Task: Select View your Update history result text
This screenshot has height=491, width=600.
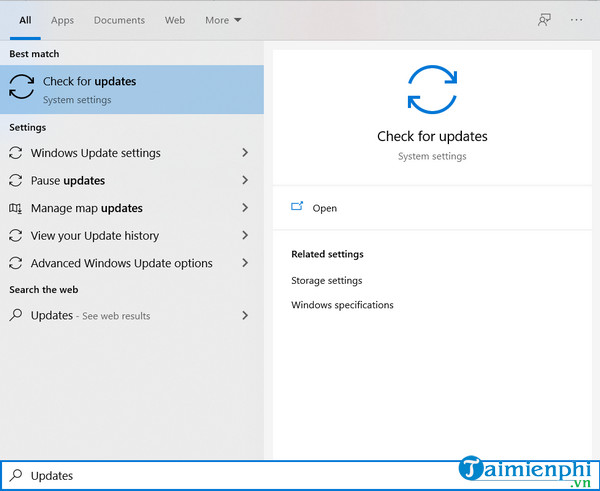Action: click(95, 236)
